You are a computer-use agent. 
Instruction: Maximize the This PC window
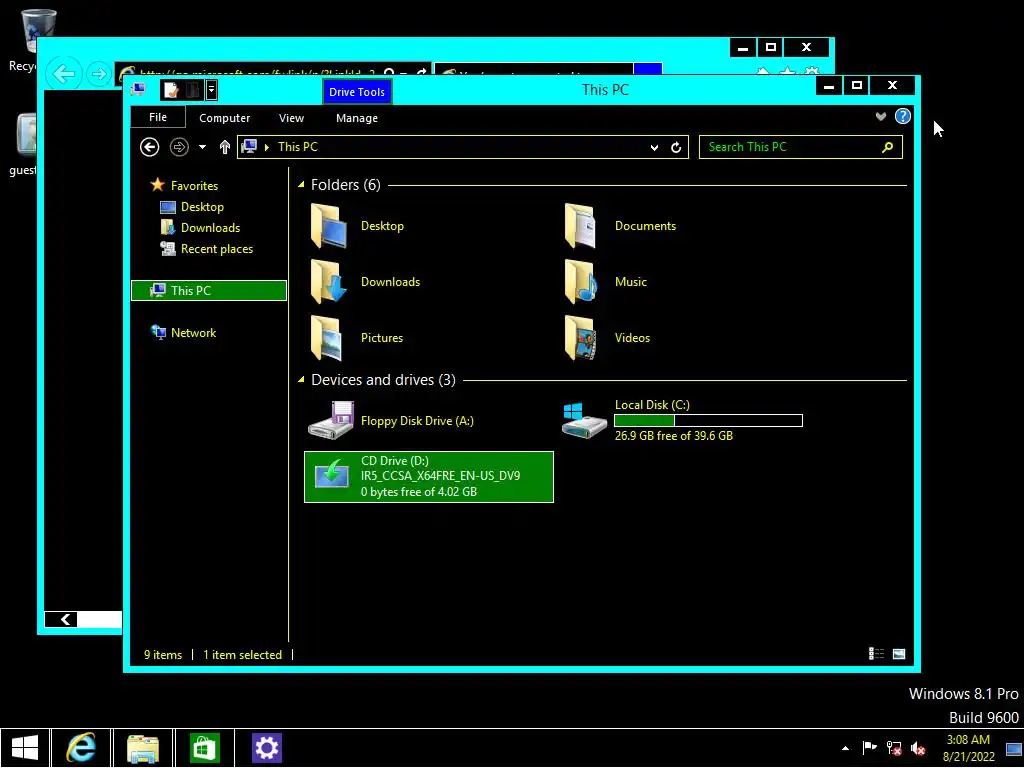tap(857, 86)
